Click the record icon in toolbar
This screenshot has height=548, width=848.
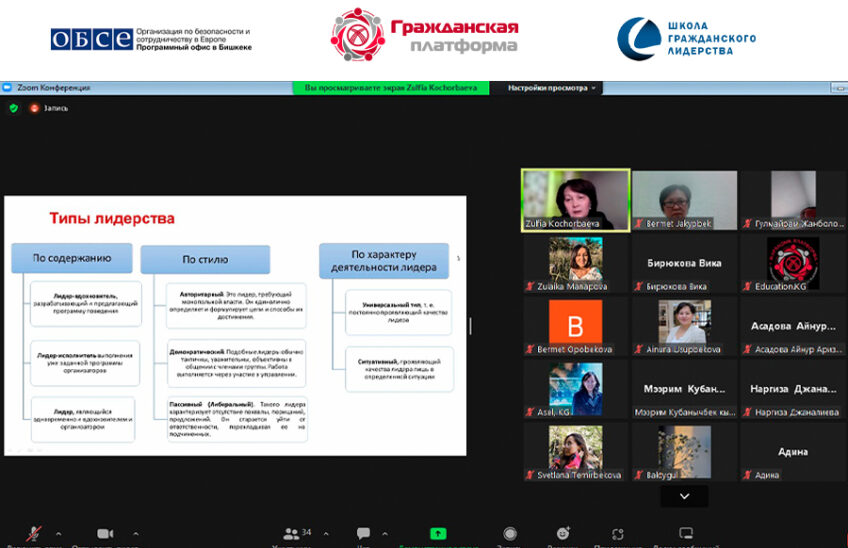click(x=510, y=534)
